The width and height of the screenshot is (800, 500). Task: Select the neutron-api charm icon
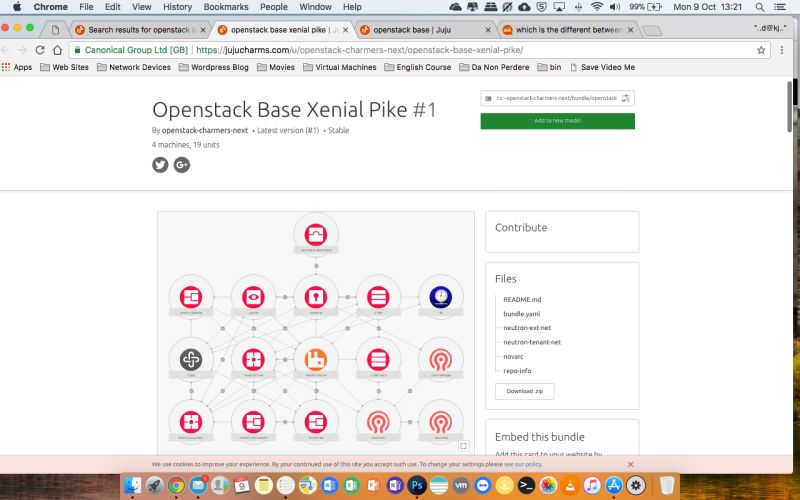316,422
